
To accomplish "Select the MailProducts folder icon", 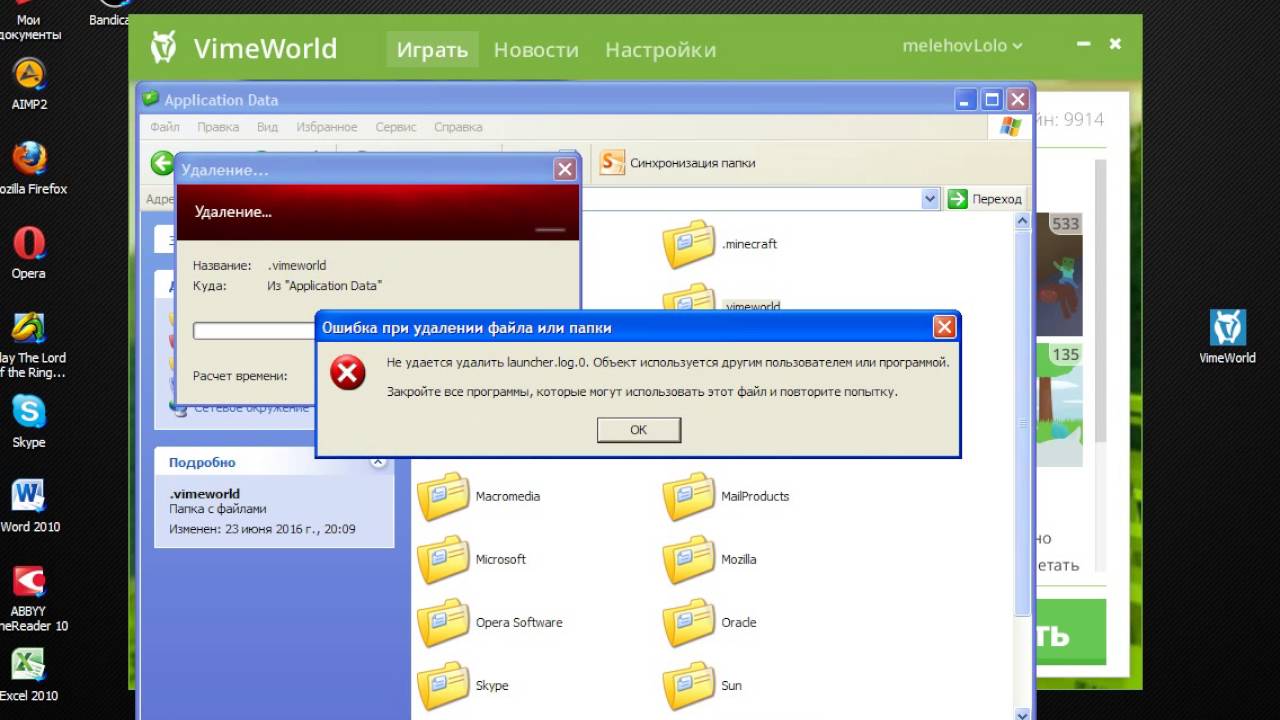I will click(x=688, y=496).
